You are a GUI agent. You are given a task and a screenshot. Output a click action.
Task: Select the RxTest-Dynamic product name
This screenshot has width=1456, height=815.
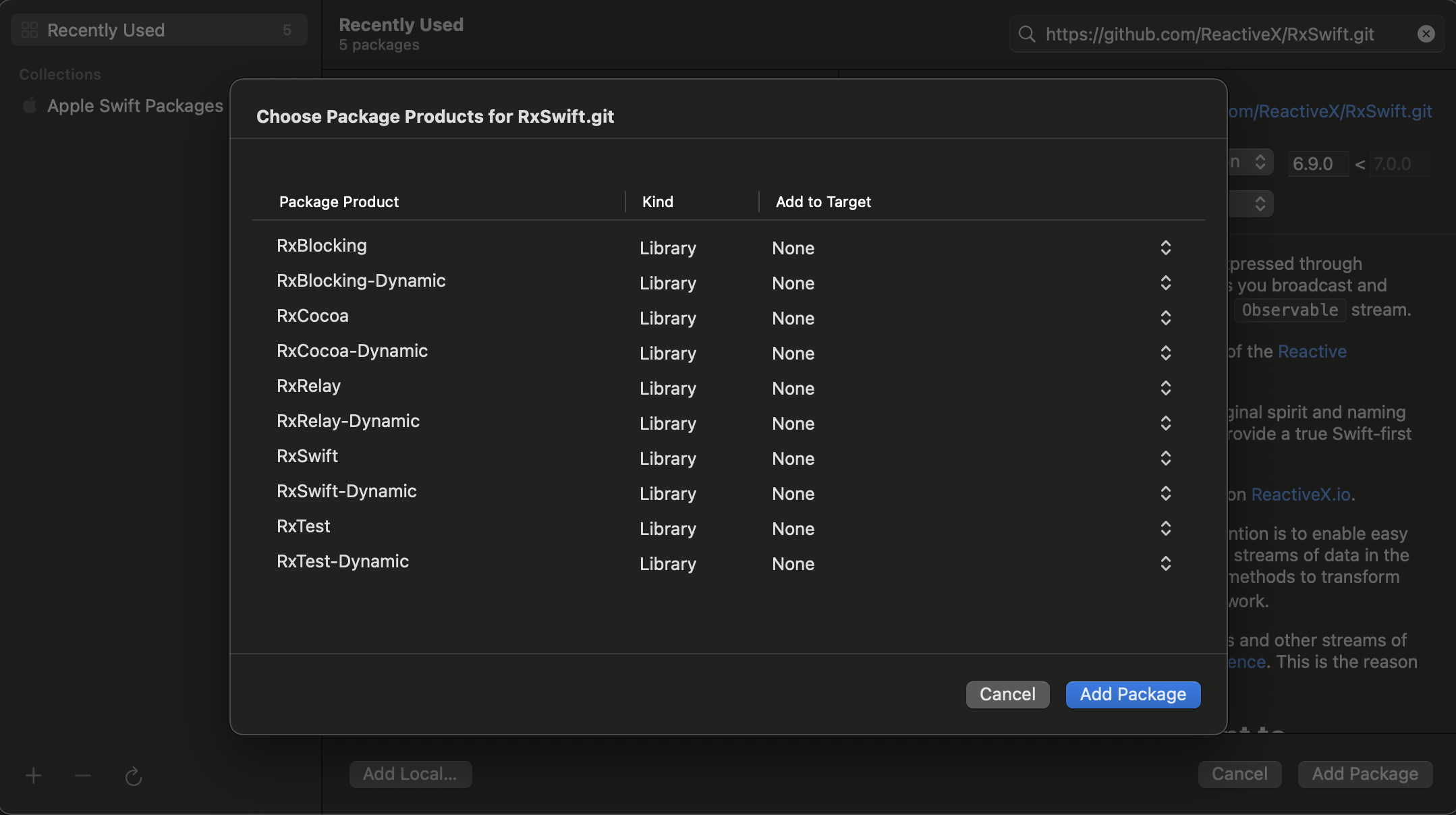tap(343, 561)
